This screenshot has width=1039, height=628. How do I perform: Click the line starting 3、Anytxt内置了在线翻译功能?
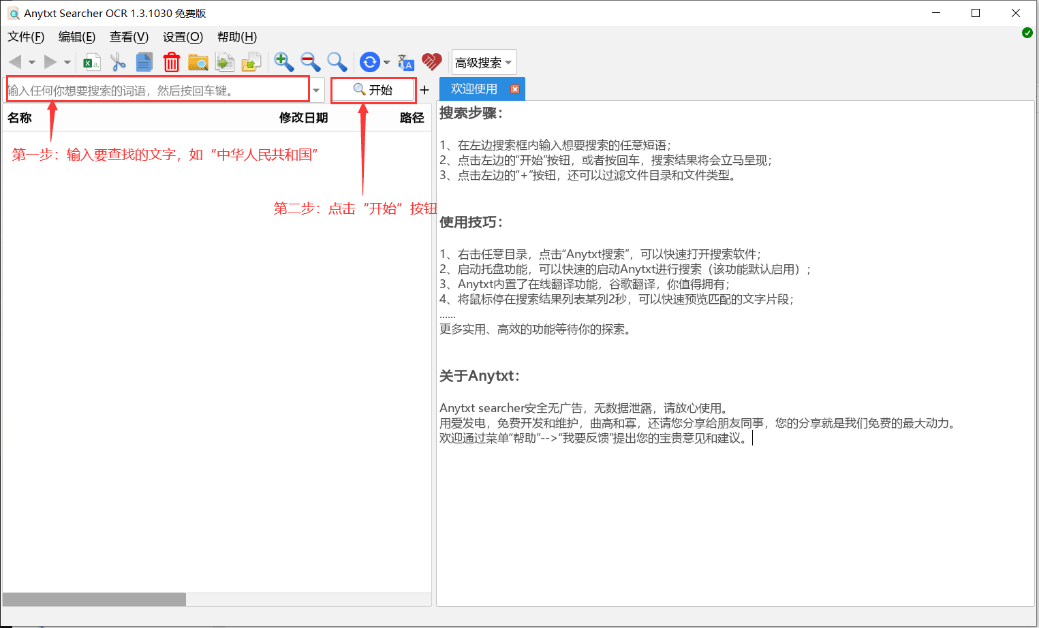pyautogui.click(x=584, y=284)
